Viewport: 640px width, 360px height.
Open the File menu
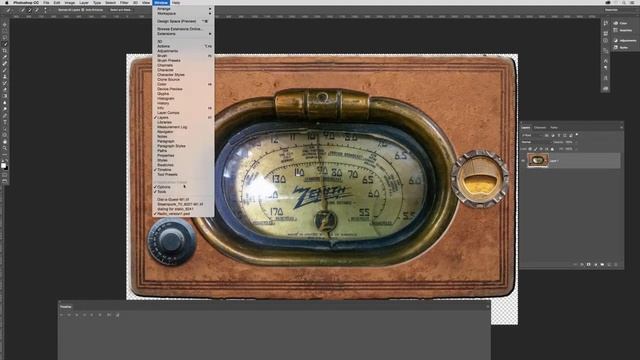[46, 2]
